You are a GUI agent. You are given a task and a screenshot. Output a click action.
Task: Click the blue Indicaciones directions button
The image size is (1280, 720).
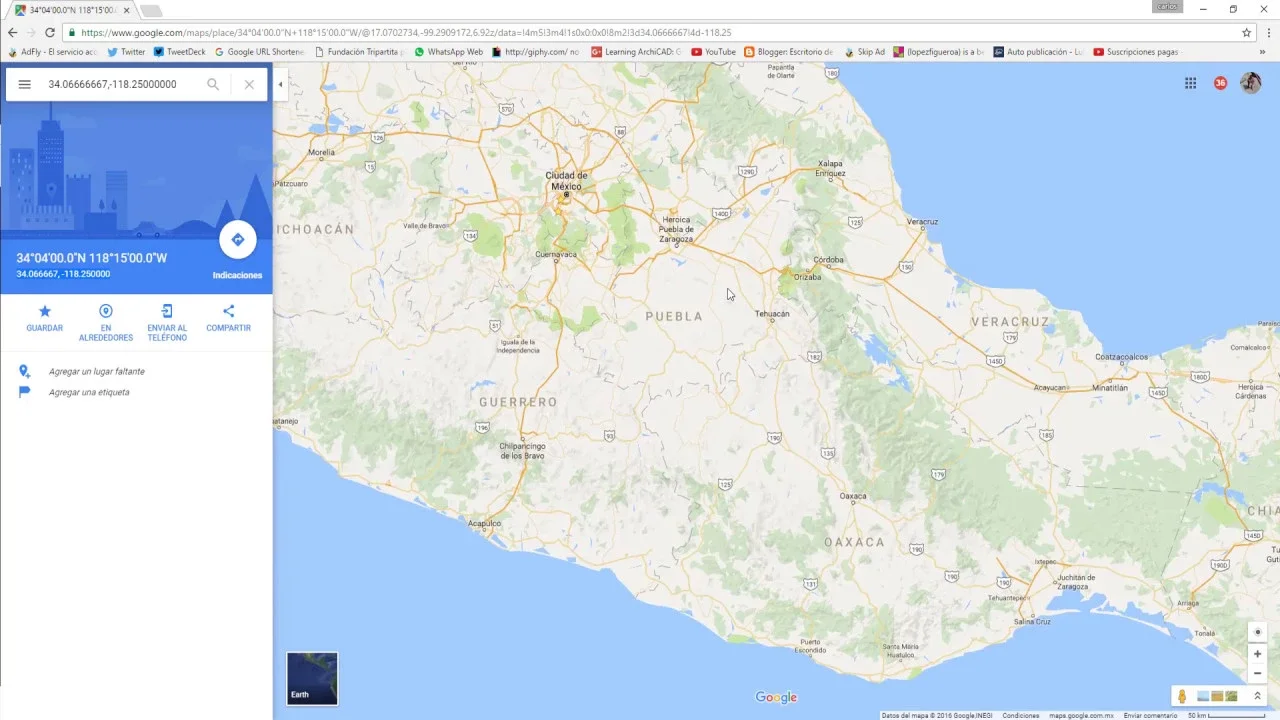click(238, 240)
